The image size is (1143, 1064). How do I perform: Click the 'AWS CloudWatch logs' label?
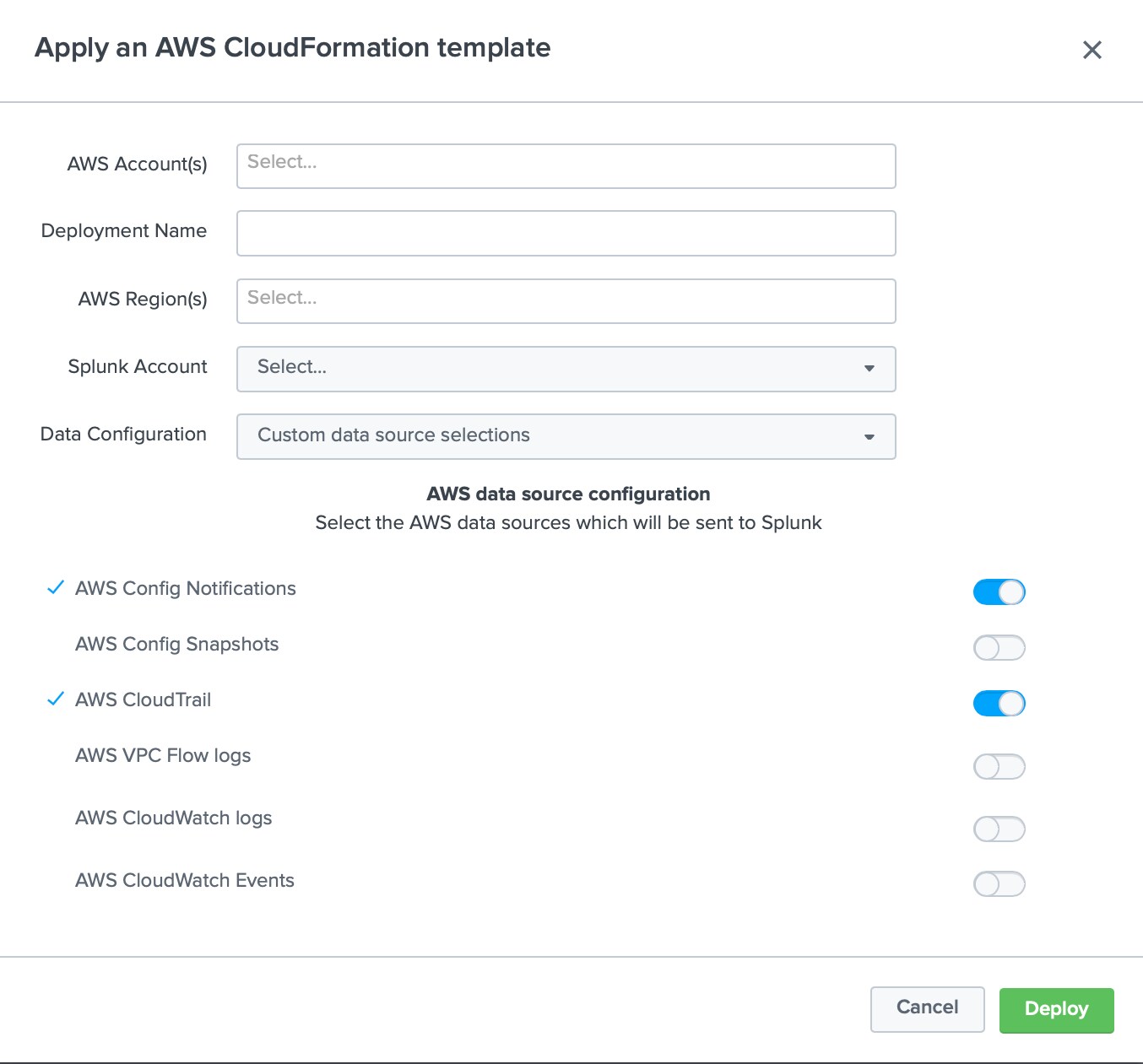(x=173, y=818)
